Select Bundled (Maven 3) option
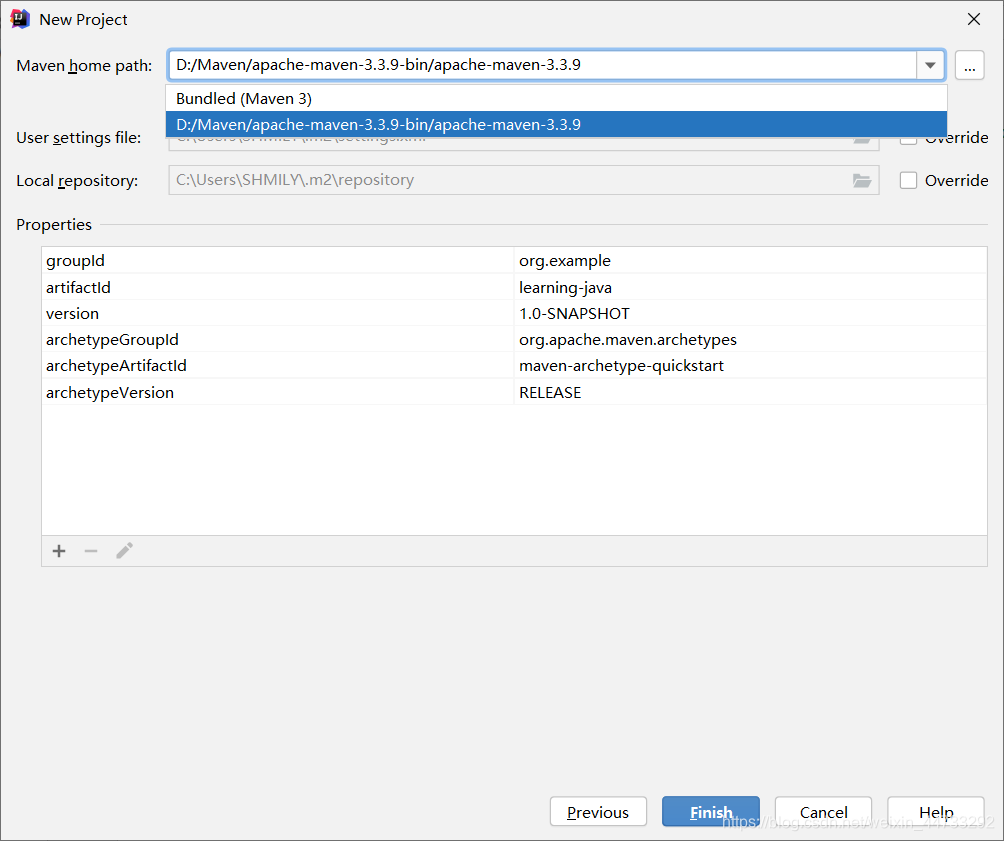This screenshot has width=1004, height=841. click(556, 99)
